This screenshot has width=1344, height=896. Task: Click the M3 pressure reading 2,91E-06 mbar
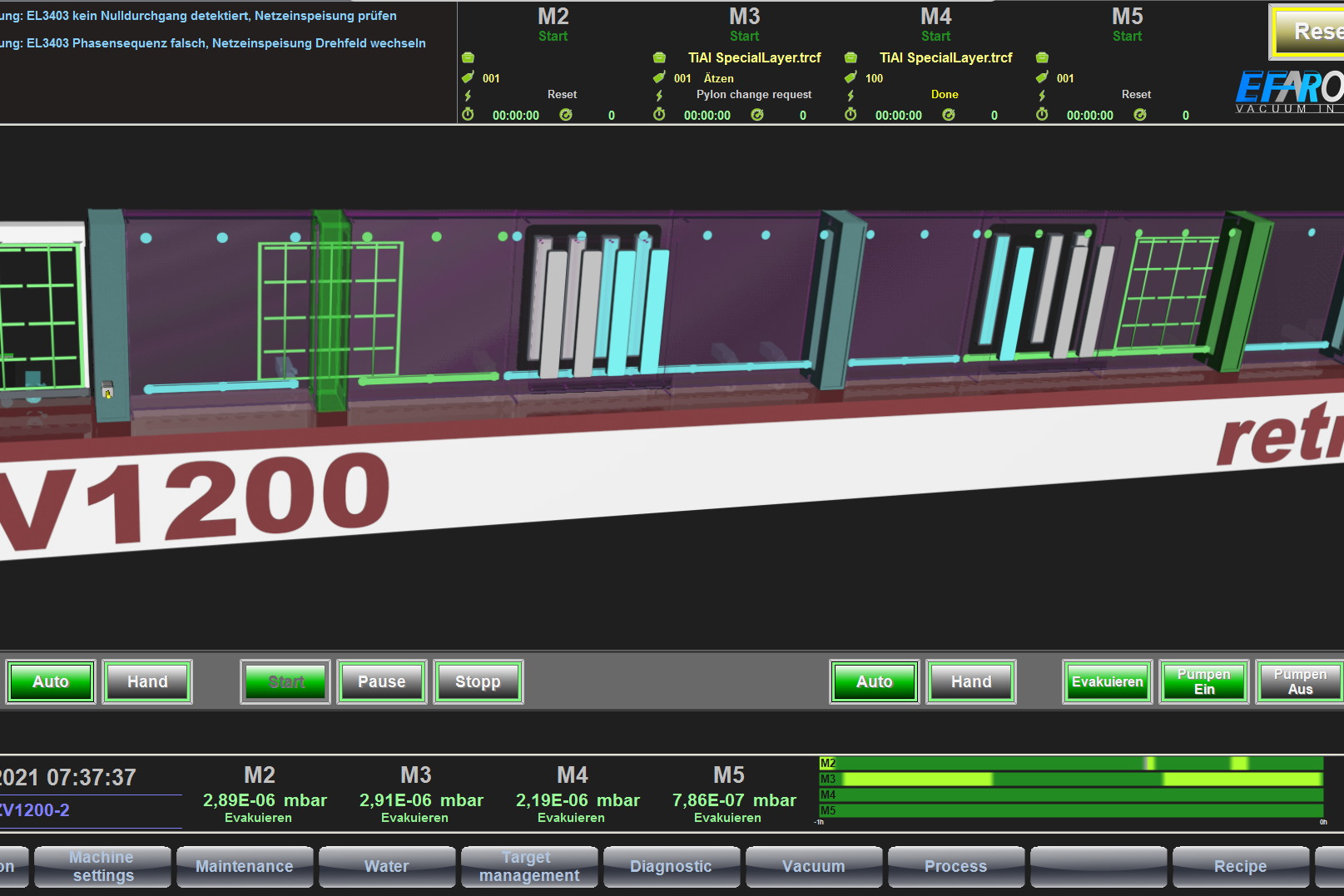(421, 800)
